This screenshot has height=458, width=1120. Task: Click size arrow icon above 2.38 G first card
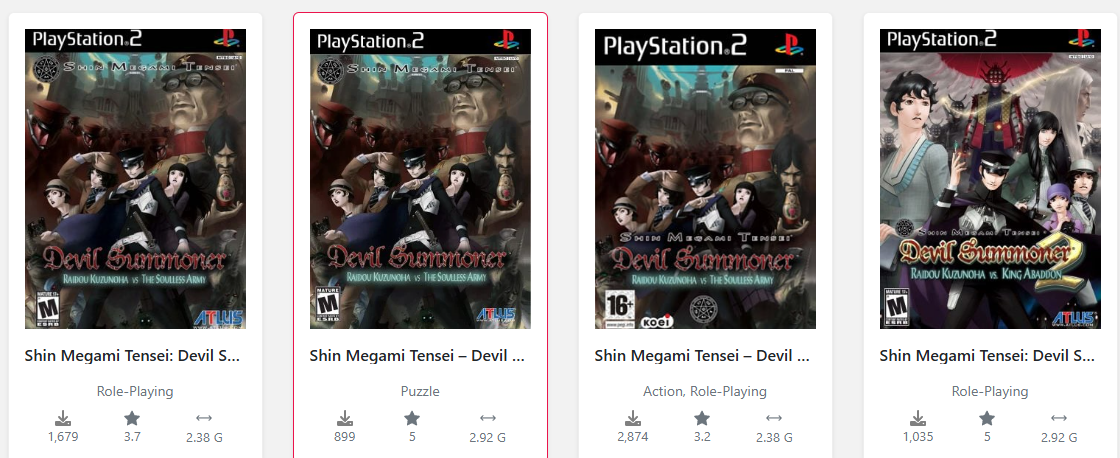204,419
